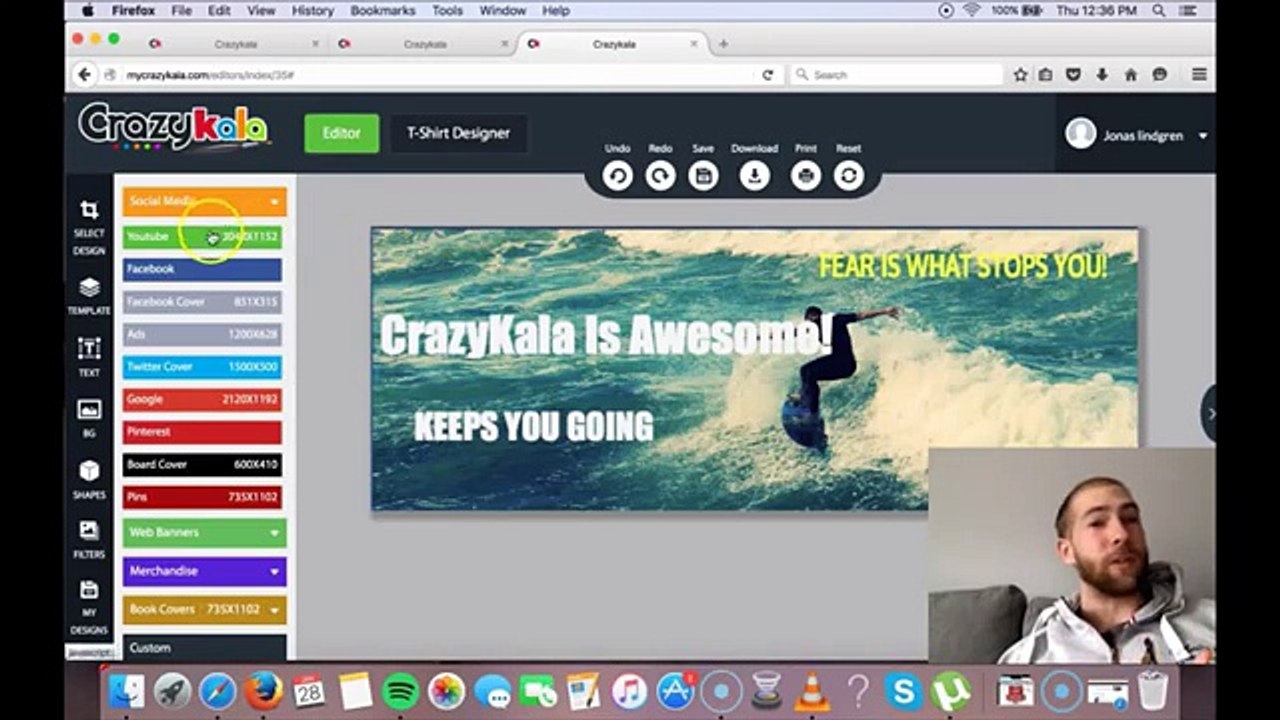
Task: Reload the page in Firefox
Action: [x=768, y=75]
